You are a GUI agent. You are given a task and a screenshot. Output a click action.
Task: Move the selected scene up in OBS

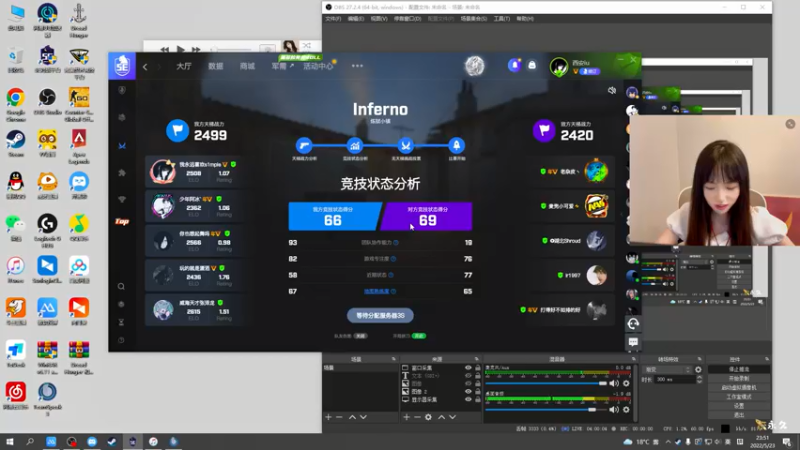352,417
